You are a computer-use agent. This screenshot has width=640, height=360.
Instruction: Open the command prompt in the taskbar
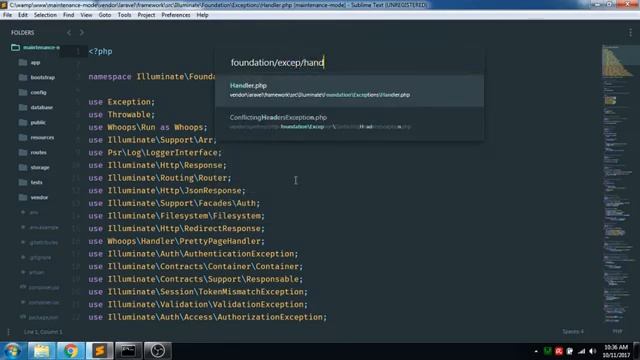pos(129,351)
